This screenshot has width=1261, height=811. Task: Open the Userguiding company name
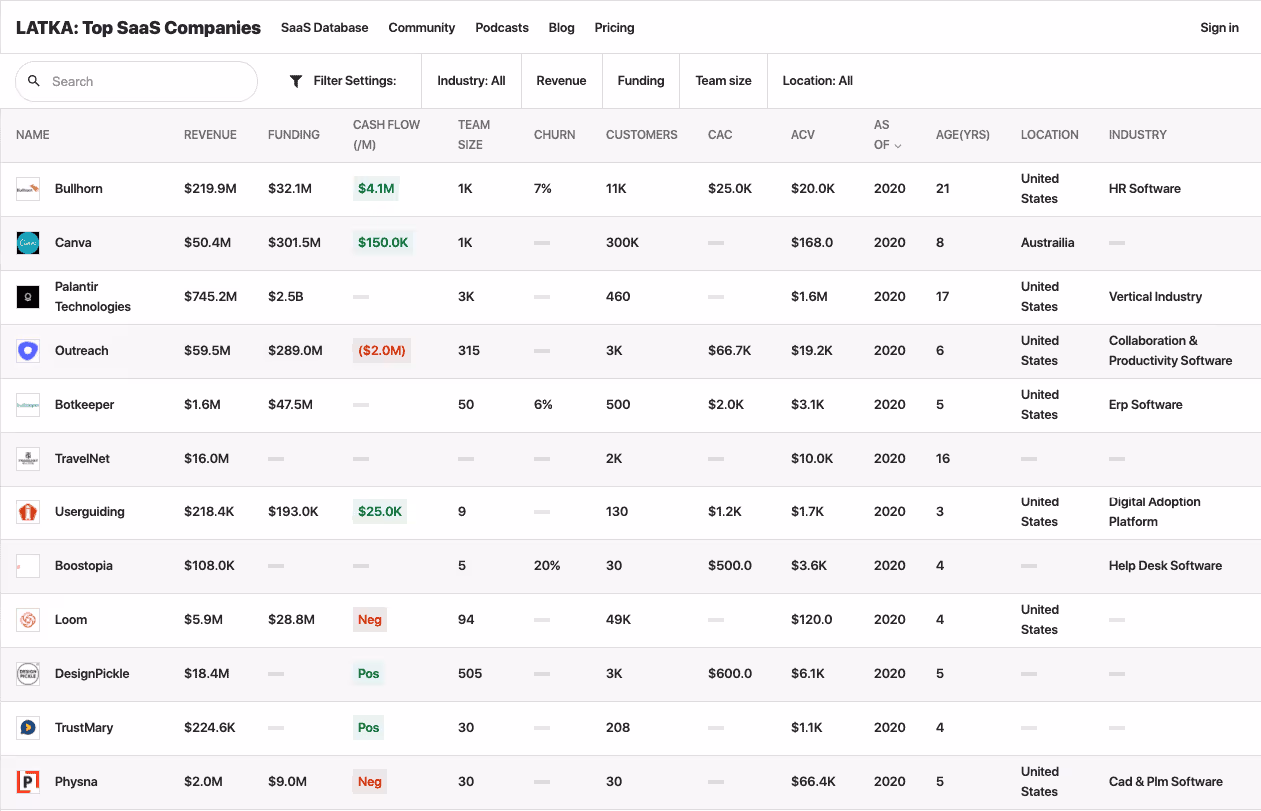[90, 512]
